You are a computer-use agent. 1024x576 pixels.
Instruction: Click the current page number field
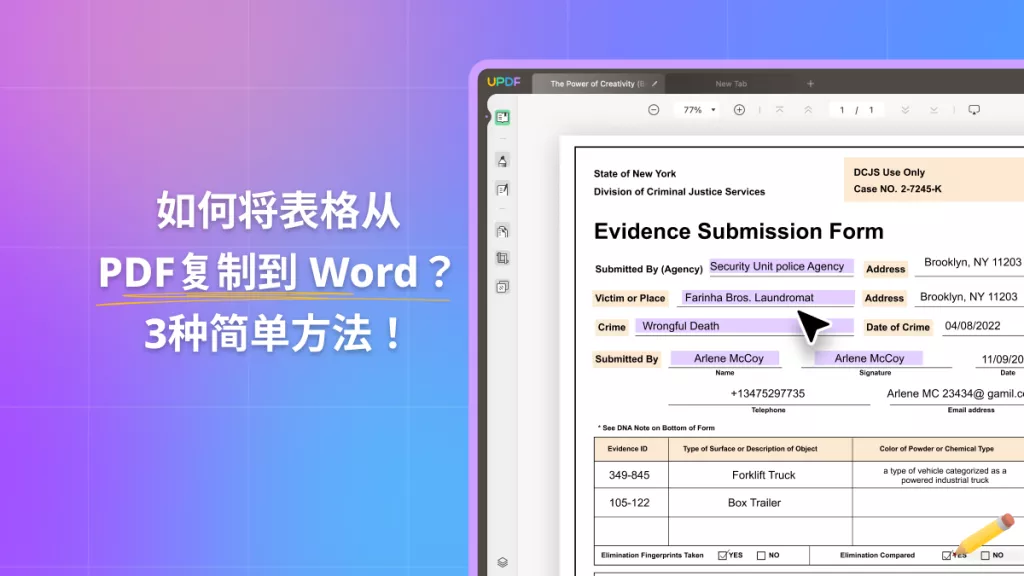click(x=842, y=110)
